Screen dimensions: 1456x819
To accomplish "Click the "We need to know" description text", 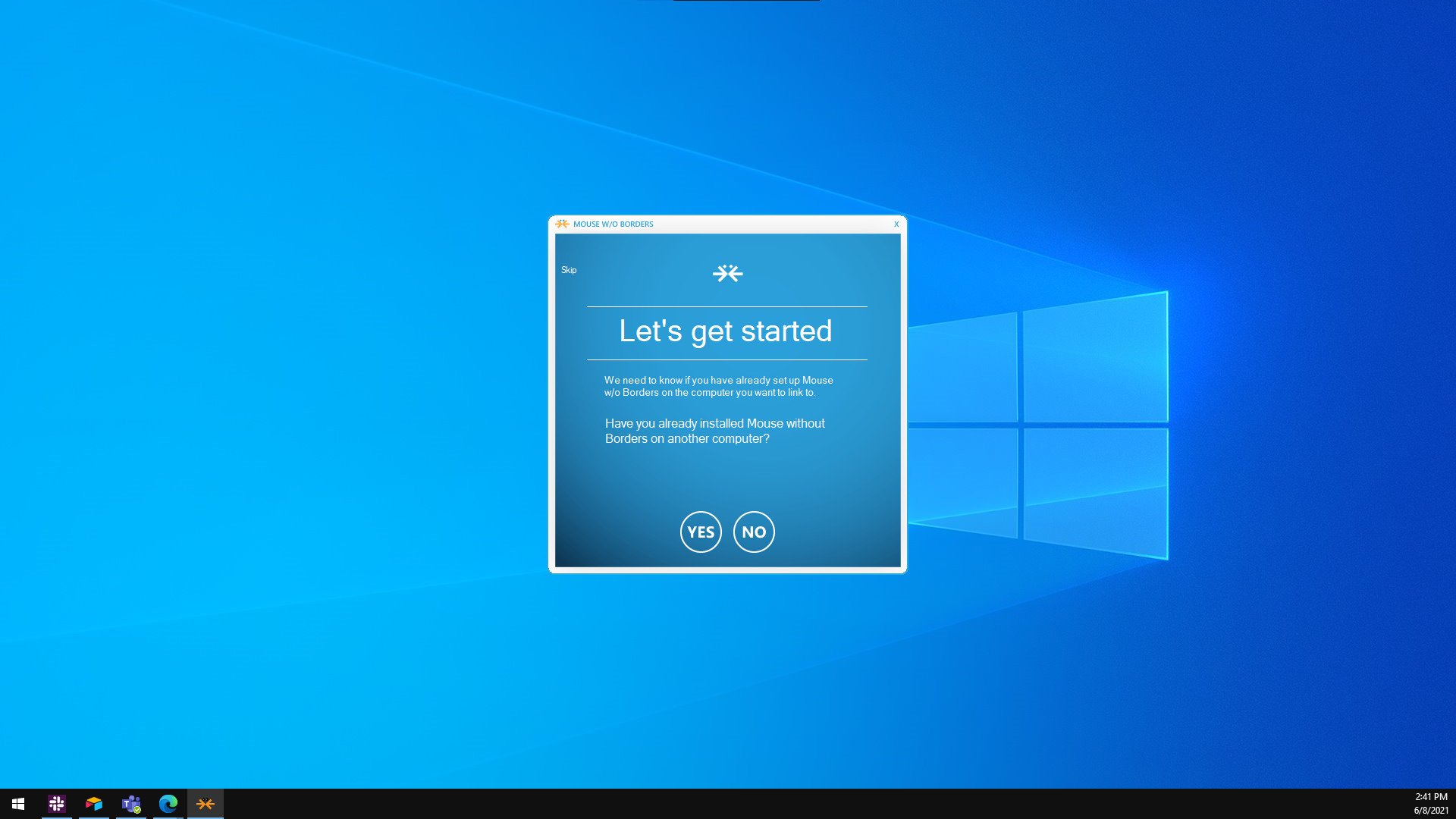I will coord(719,386).
